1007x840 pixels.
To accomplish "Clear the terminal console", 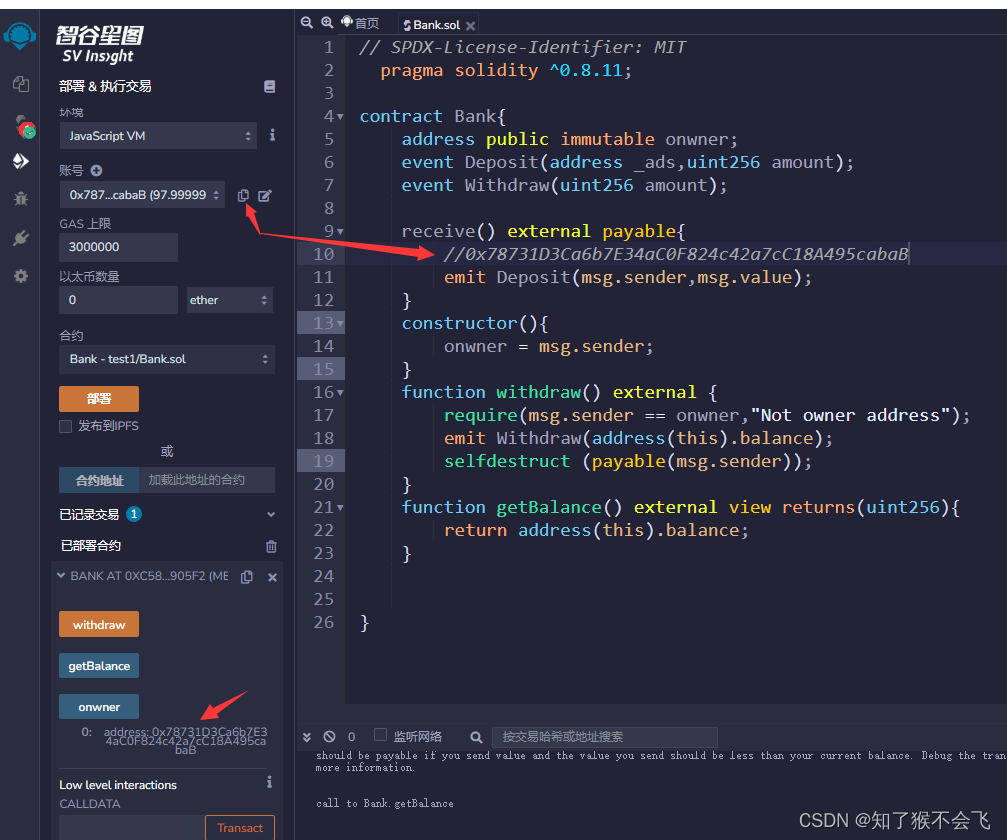I will click(x=329, y=737).
